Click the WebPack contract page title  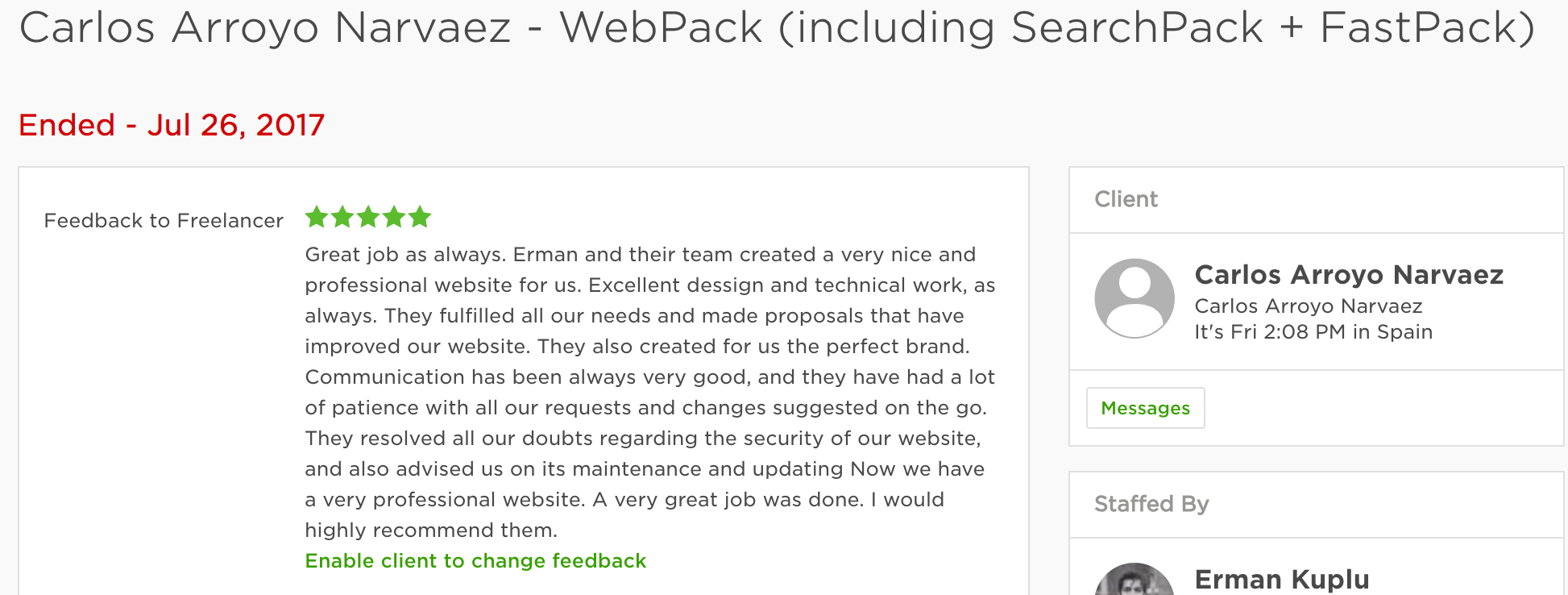coord(777,27)
